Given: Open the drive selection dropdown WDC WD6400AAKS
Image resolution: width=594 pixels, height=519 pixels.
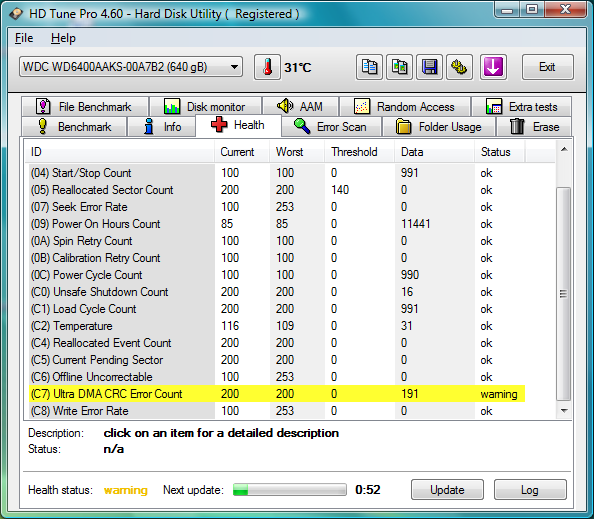Looking at the screenshot, I should coord(131,67).
